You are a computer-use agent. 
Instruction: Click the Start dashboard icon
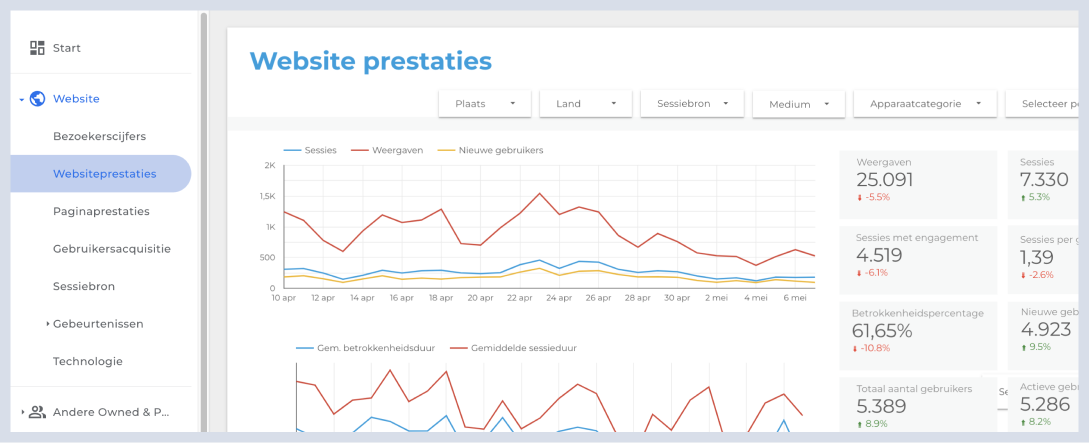37,48
